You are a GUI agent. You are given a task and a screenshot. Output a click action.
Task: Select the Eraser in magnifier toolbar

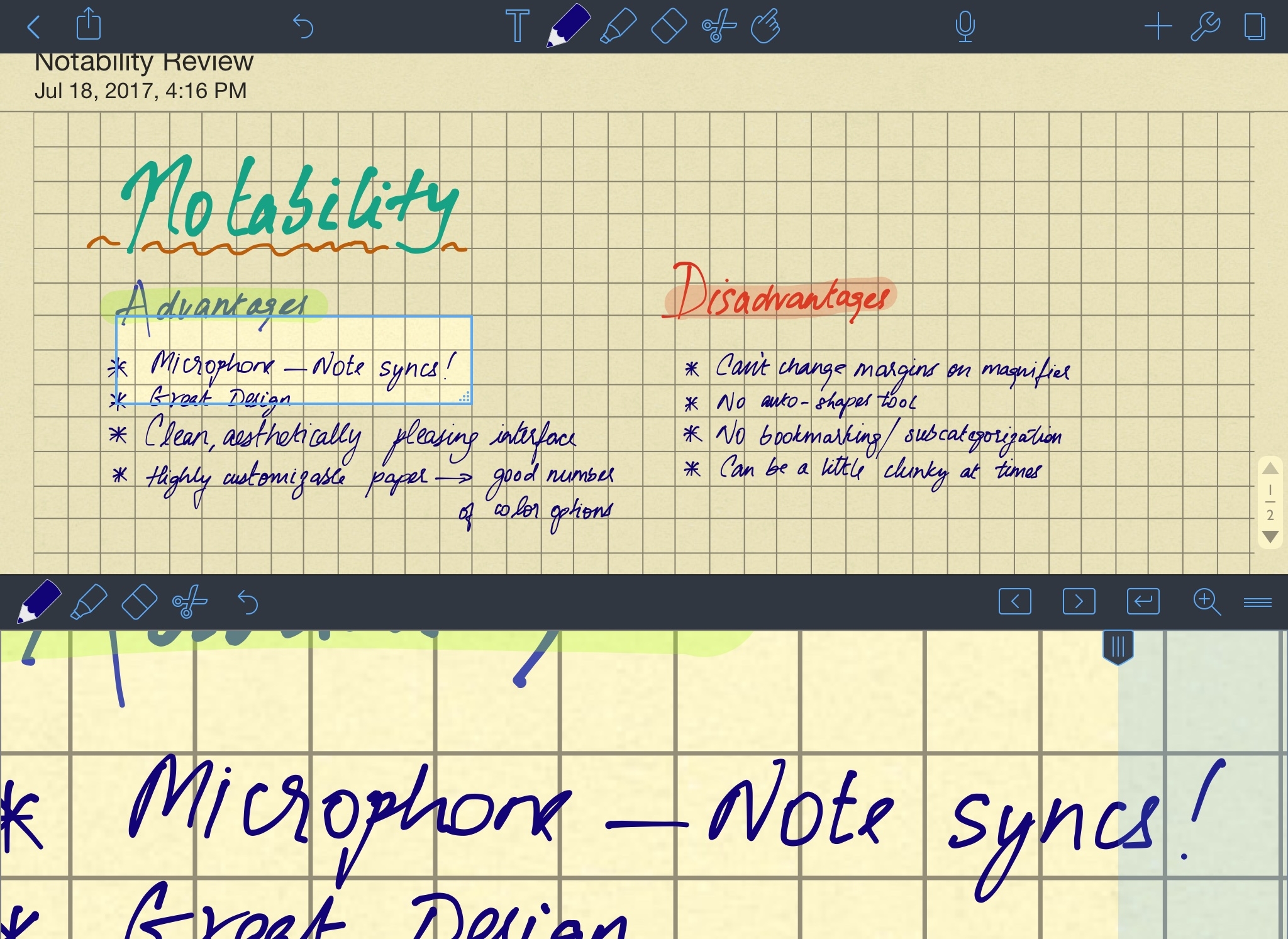coord(139,602)
